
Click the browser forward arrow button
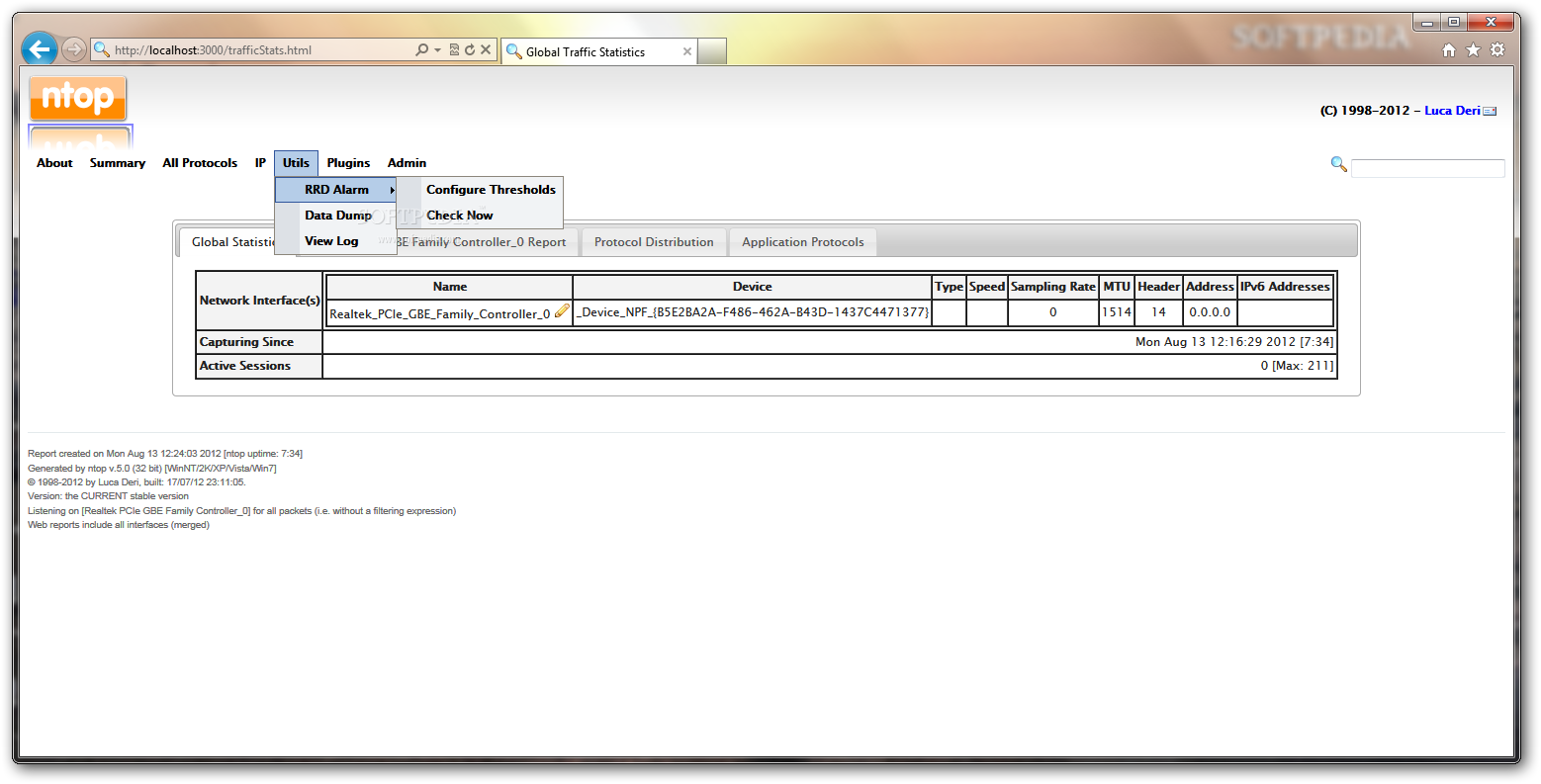pyautogui.click(x=73, y=49)
